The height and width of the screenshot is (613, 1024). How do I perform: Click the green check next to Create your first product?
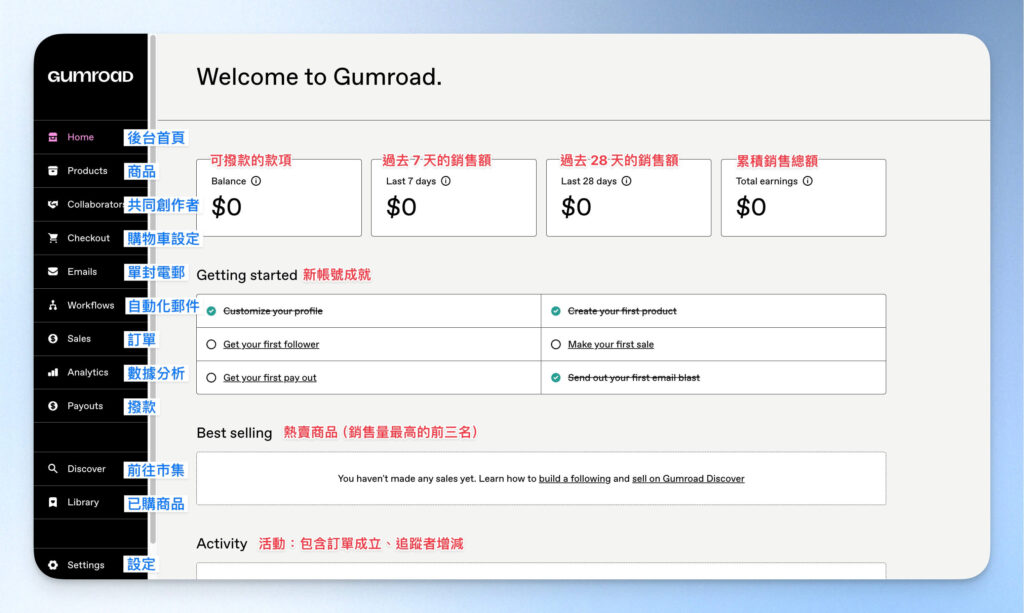coord(556,311)
